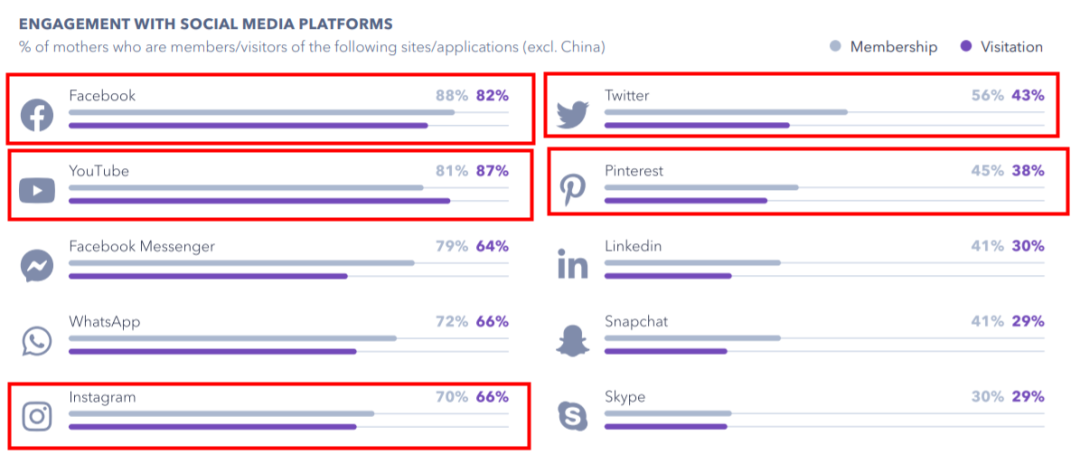Select the Facebook Messenger icon
Image resolution: width=1080 pixels, height=474 pixels.
click(37, 265)
